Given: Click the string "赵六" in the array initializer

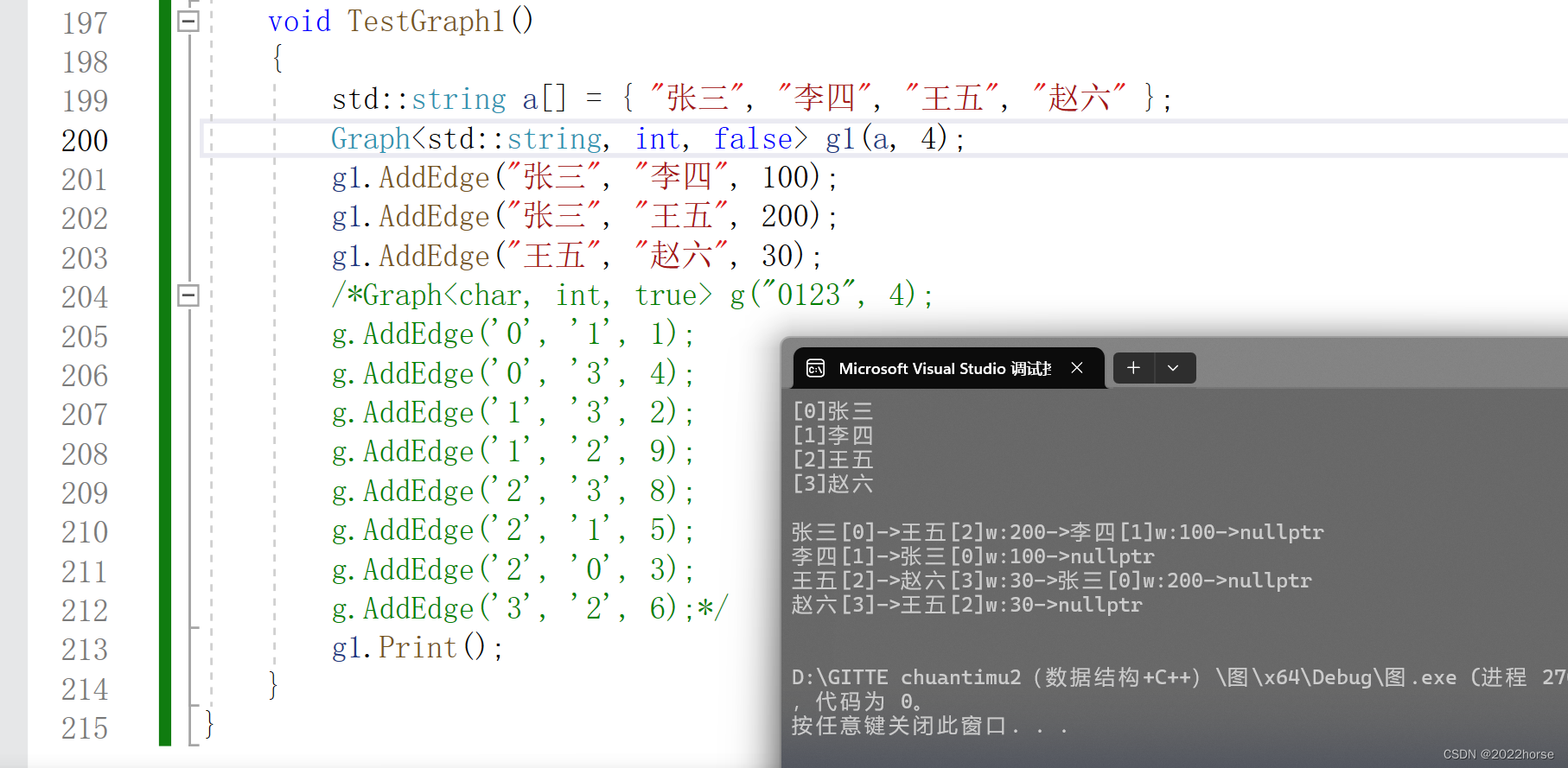Looking at the screenshot, I should coord(1080,98).
